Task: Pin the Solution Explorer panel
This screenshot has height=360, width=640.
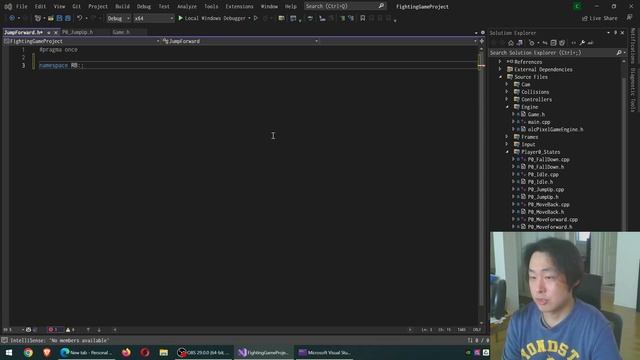Action: click(615, 33)
